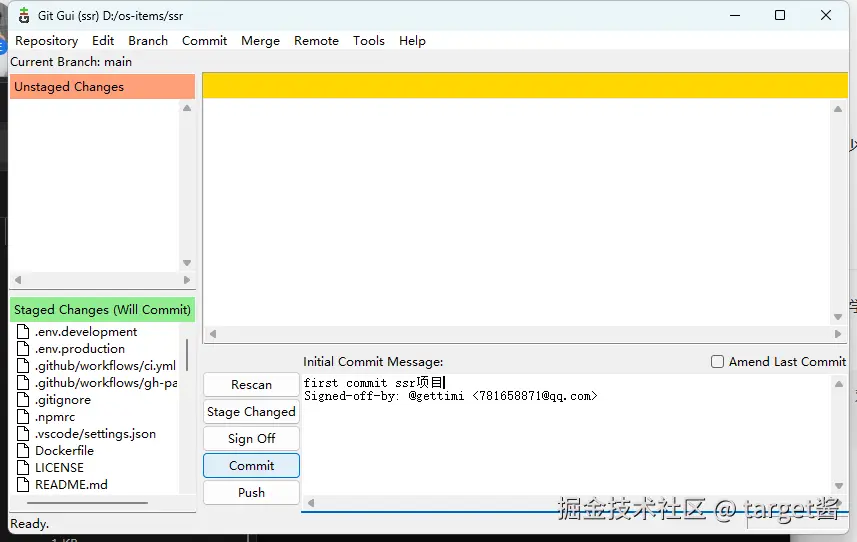Open the Branch menu
Image resolution: width=857 pixels, height=542 pixels.
148,40
